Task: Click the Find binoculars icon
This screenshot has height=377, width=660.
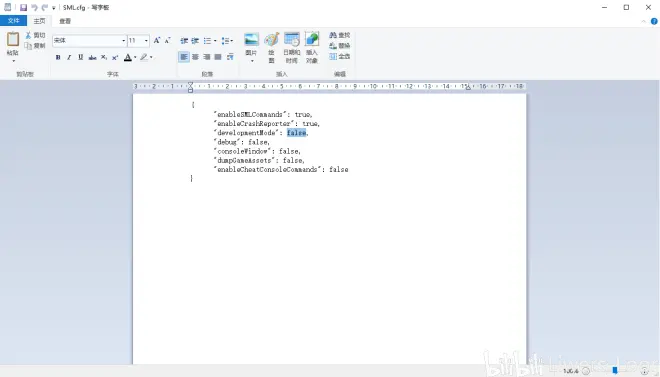Action: 333,35
